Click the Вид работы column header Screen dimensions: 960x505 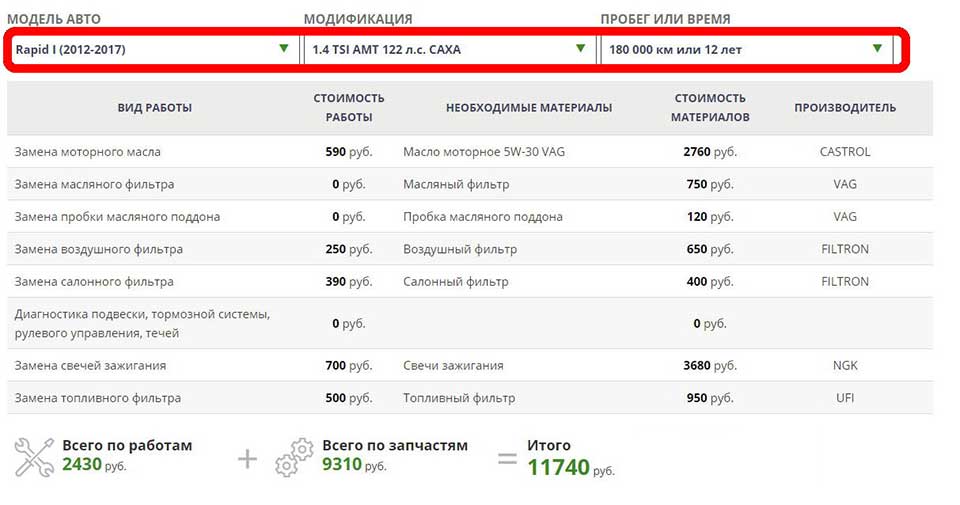pyautogui.click(x=154, y=108)
